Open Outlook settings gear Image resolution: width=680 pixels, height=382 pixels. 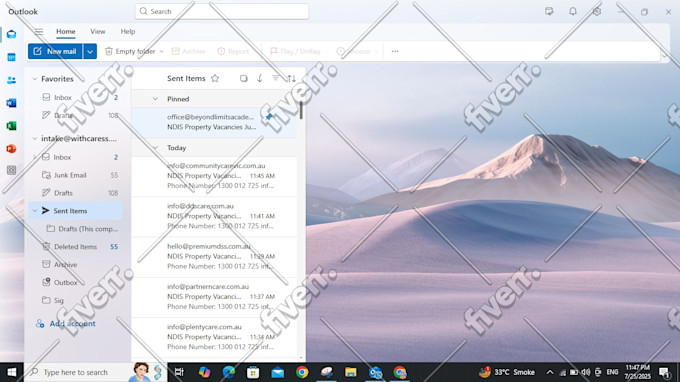pyautogui.click(x=597, y=12)
